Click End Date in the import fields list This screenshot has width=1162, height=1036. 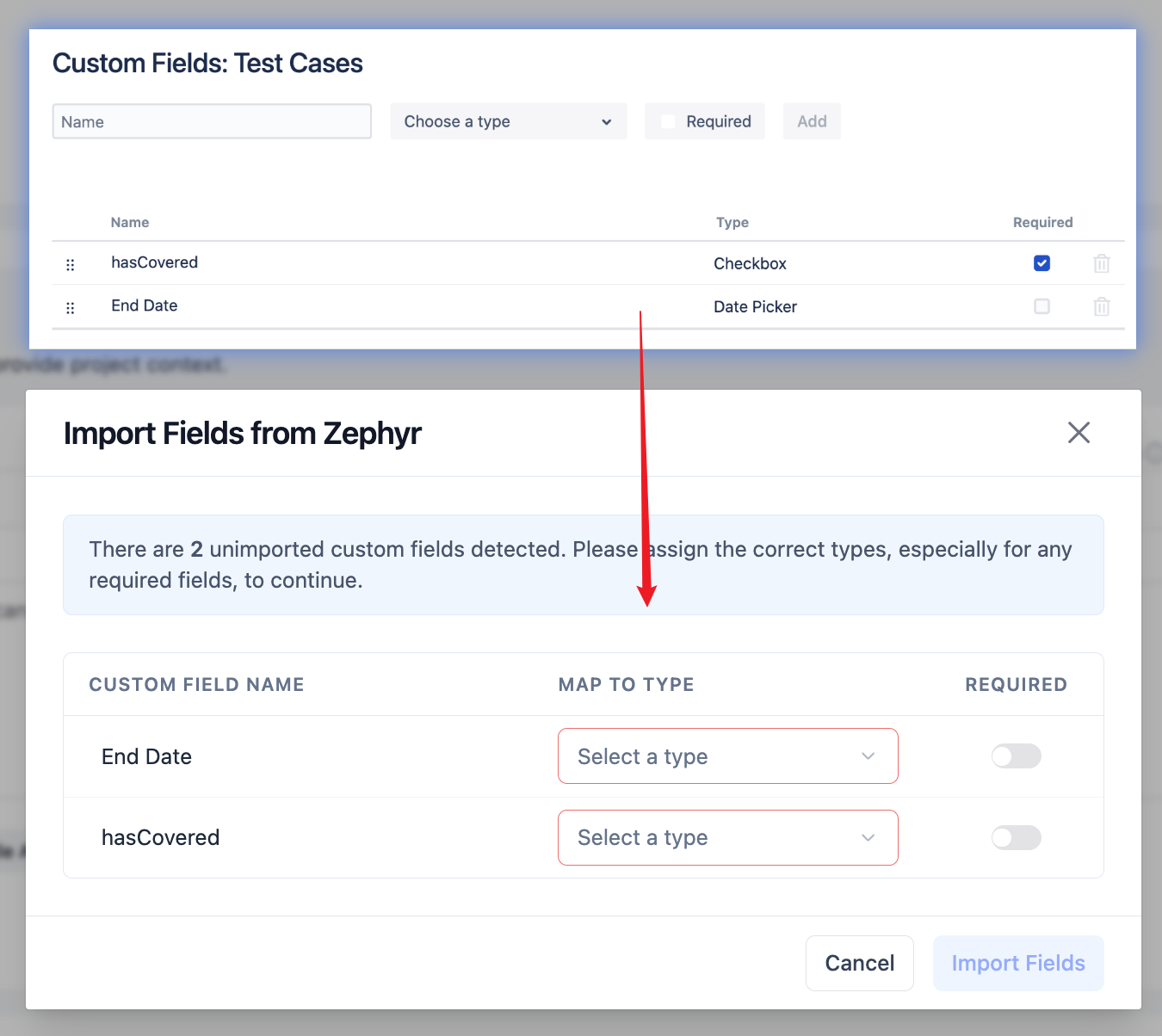coord(146,756)
